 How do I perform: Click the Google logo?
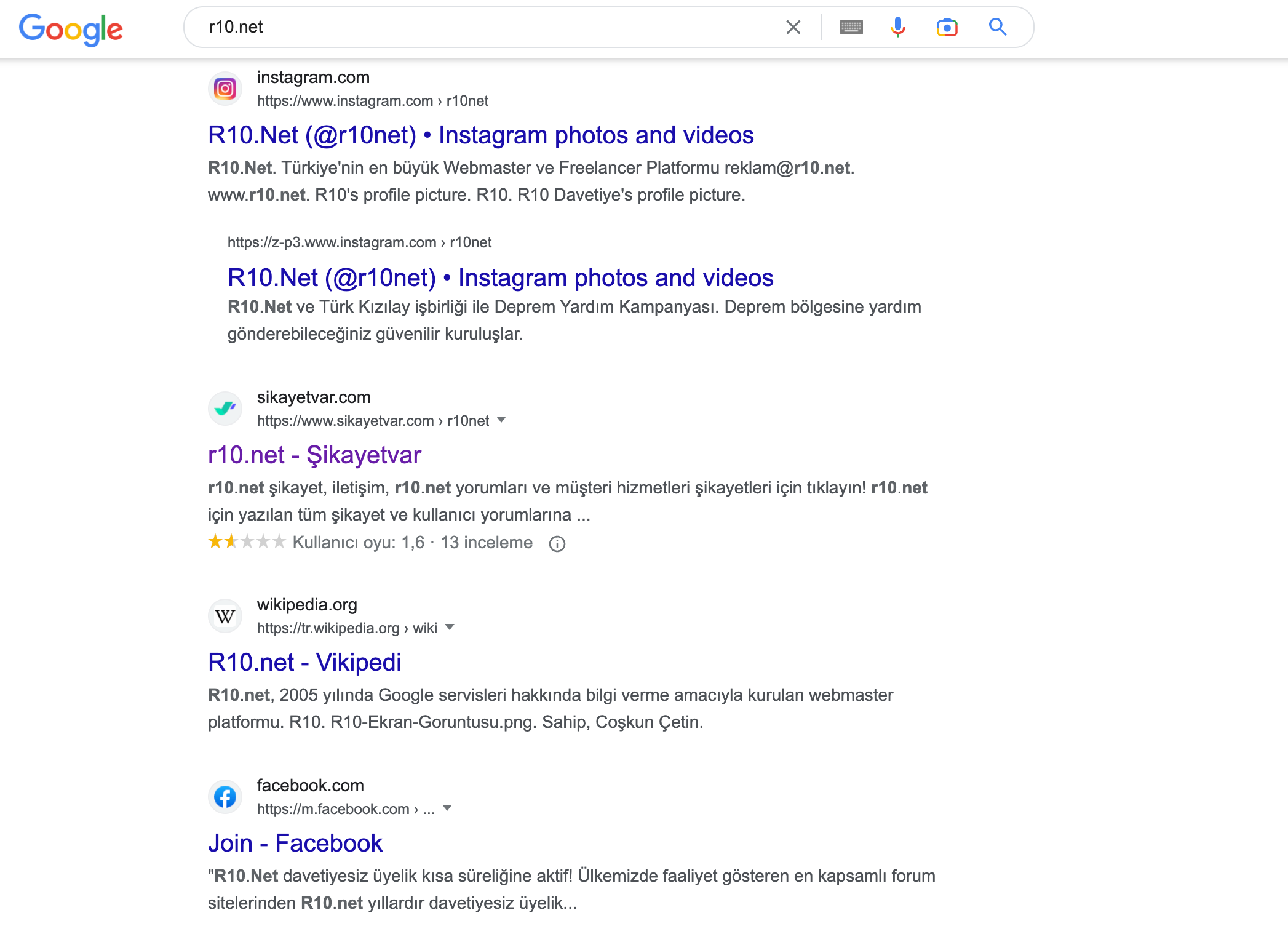pos(71,29)
